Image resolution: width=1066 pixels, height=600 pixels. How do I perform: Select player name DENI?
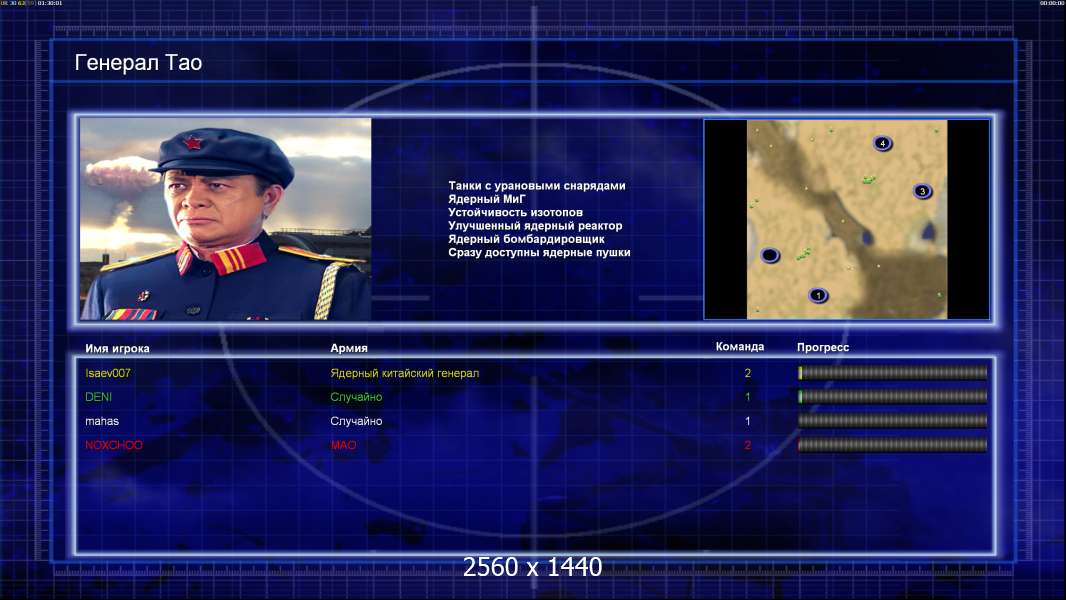click(99, 397)
